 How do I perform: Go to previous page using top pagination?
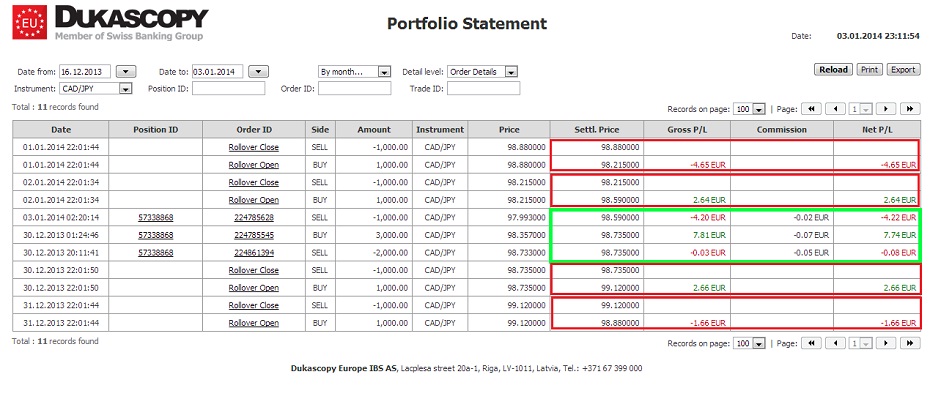(835, 109)
